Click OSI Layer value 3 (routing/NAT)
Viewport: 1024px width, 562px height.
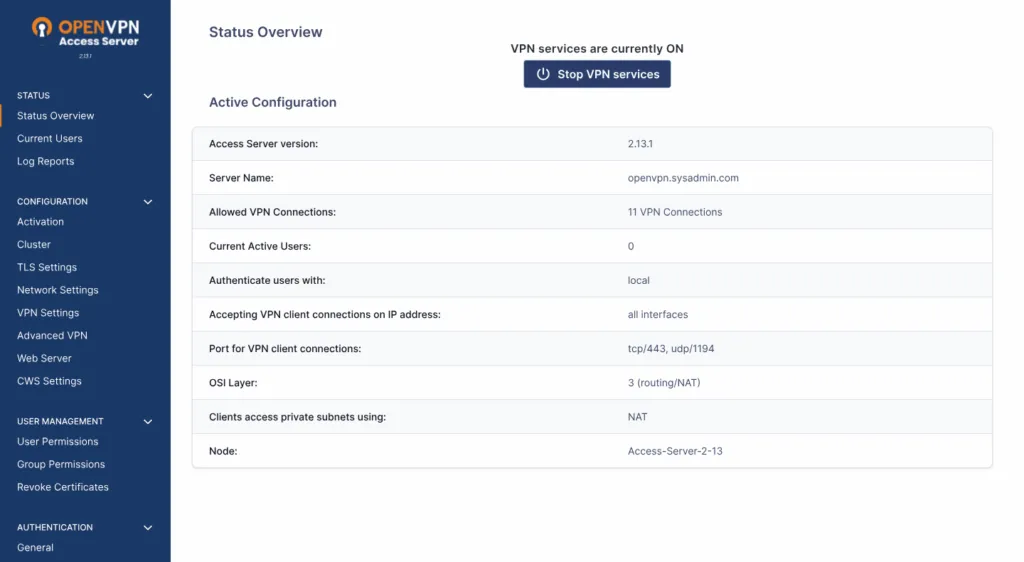coord(664,382)
